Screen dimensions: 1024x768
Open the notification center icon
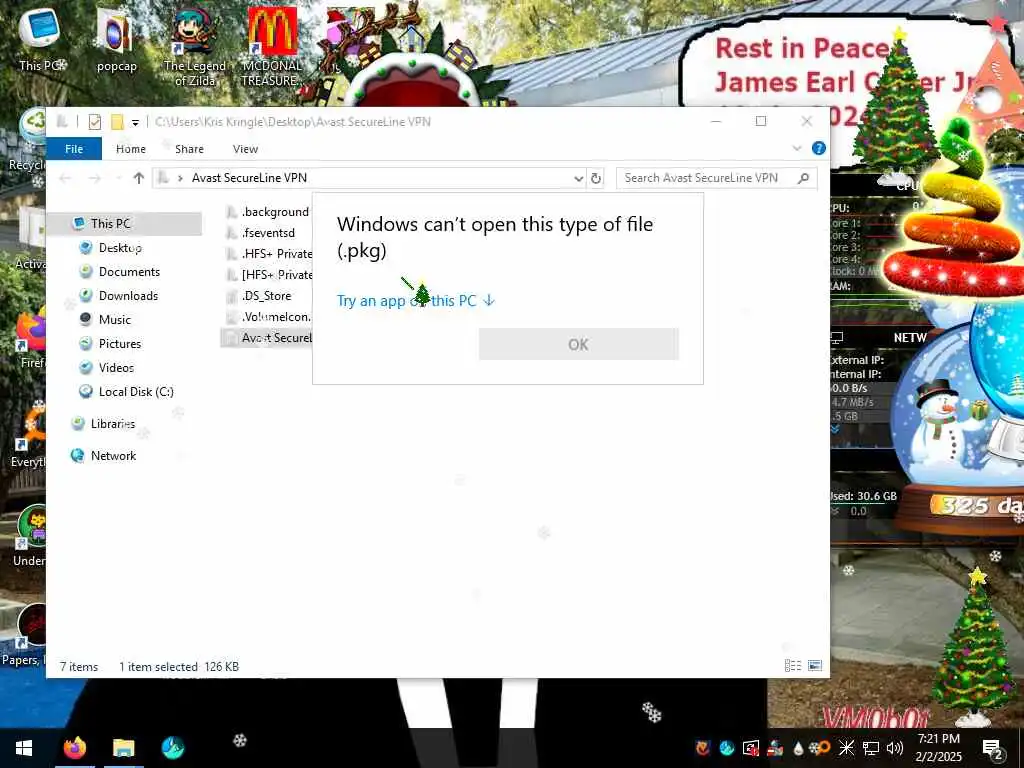pos(993,748)
